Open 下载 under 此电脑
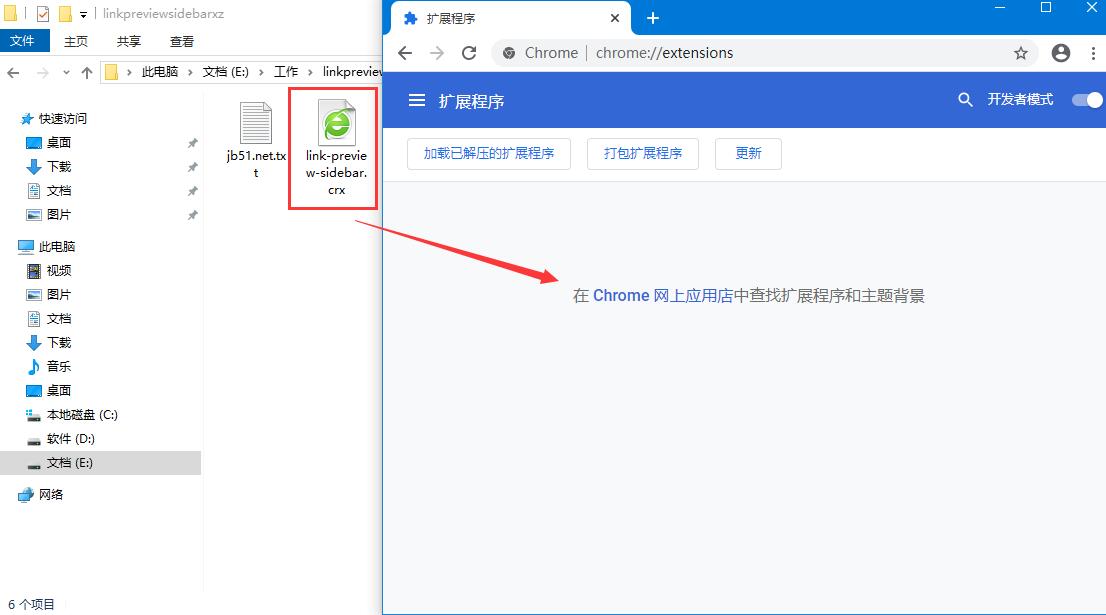Viewport: 1106px width, 615px height. pyautogui.click(x=59, y=342)
